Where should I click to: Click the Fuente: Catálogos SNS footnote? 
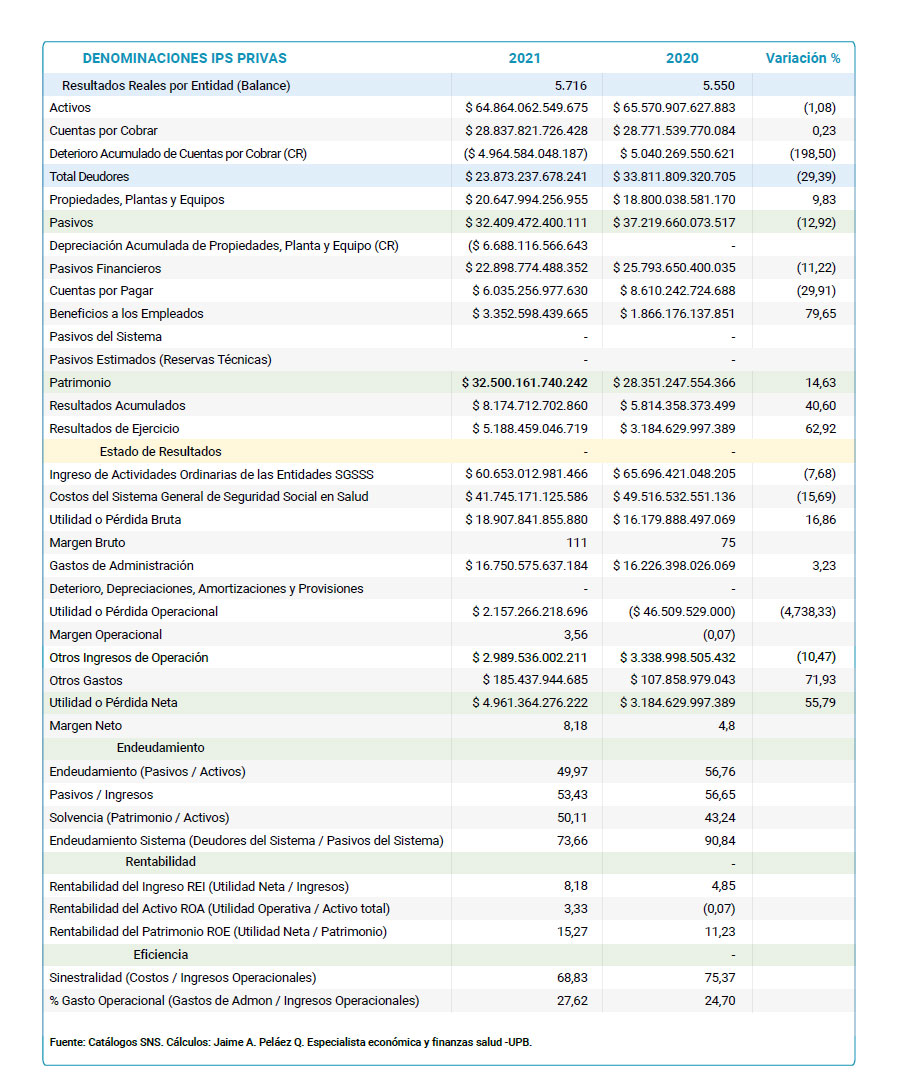(x=290, y=1042)
